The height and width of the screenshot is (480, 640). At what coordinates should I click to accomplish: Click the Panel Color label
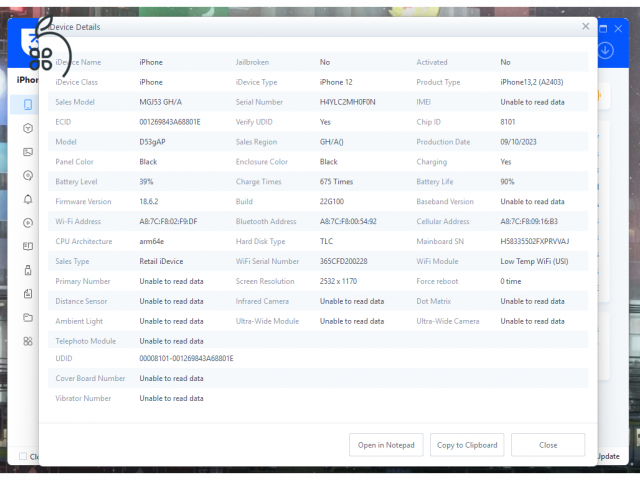(x=74, y=162)
